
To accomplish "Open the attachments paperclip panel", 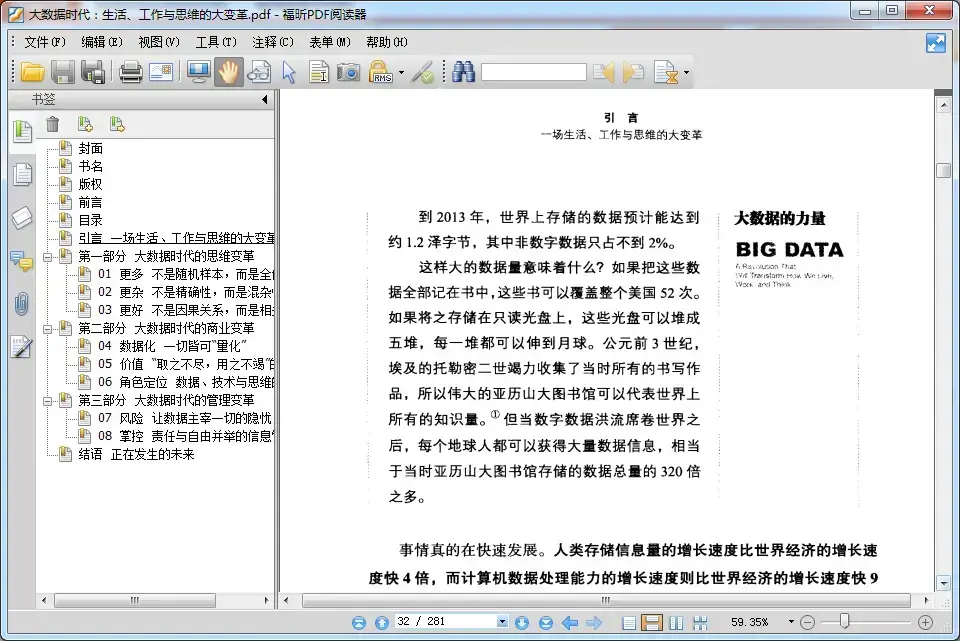I will (21, 304).
